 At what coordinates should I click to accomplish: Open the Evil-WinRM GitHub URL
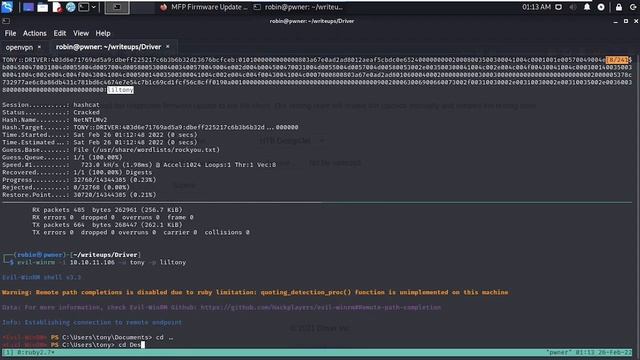(321, 307)
